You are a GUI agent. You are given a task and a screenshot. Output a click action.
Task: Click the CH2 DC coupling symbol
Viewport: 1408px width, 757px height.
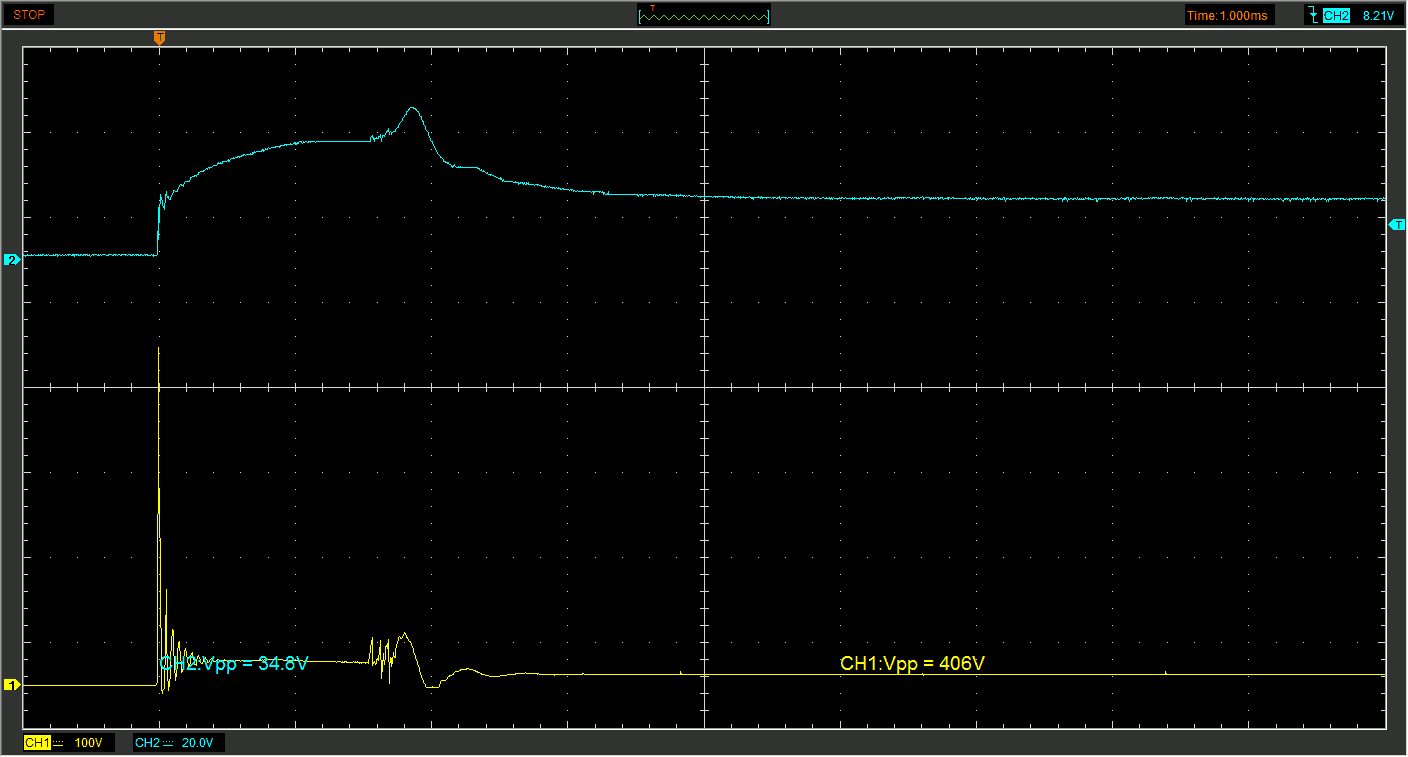click(x=169, y=743)
